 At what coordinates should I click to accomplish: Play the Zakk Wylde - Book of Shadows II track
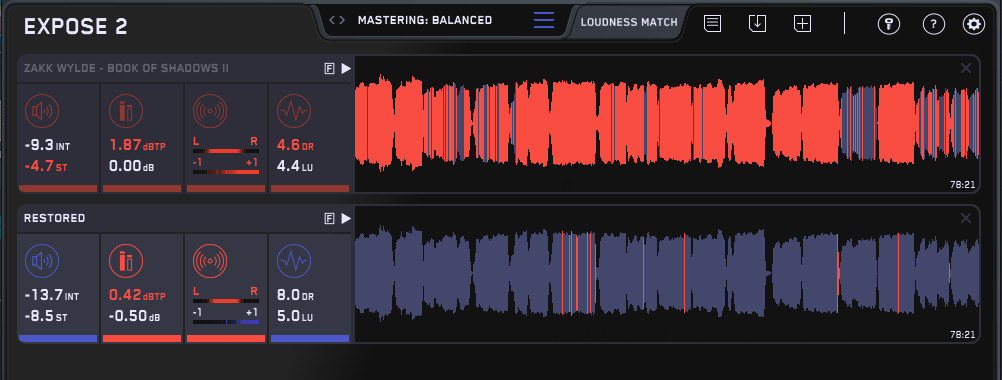(346, 69)
